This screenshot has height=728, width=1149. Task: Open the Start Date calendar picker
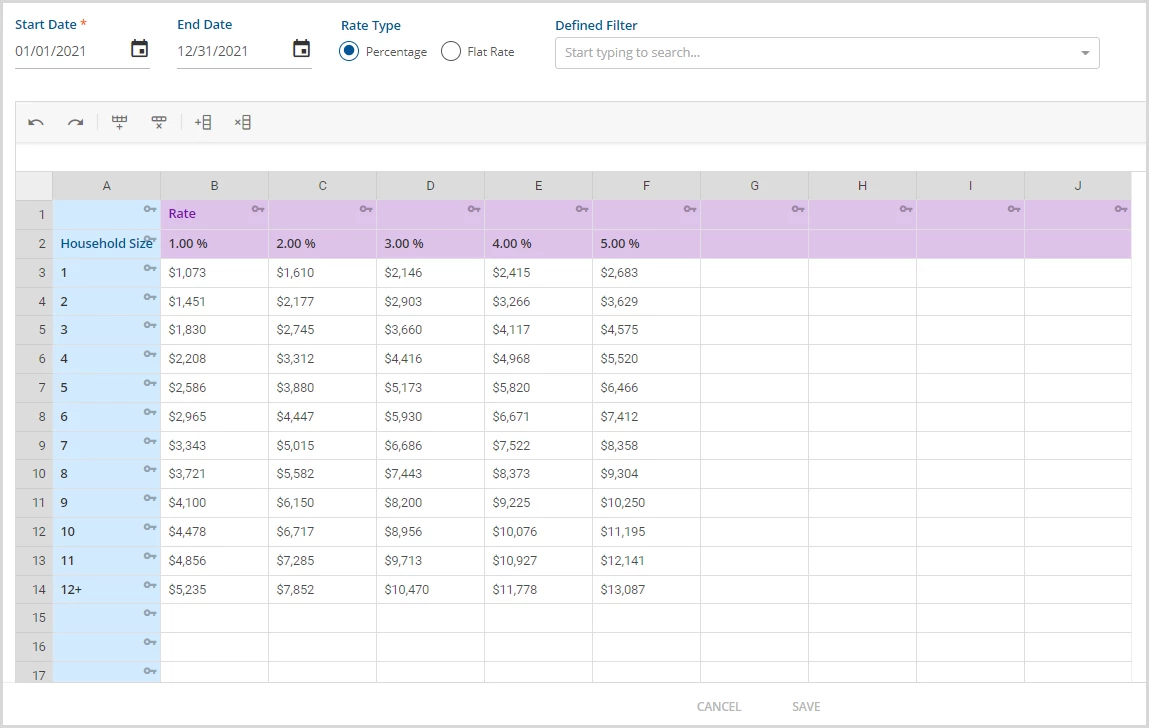139,49
